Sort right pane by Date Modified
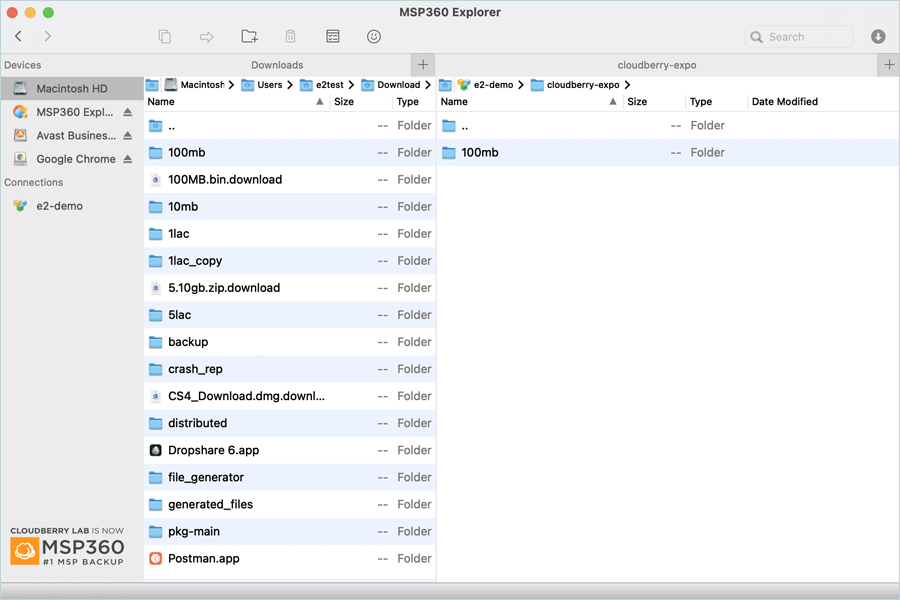 (x=785, y=102)
